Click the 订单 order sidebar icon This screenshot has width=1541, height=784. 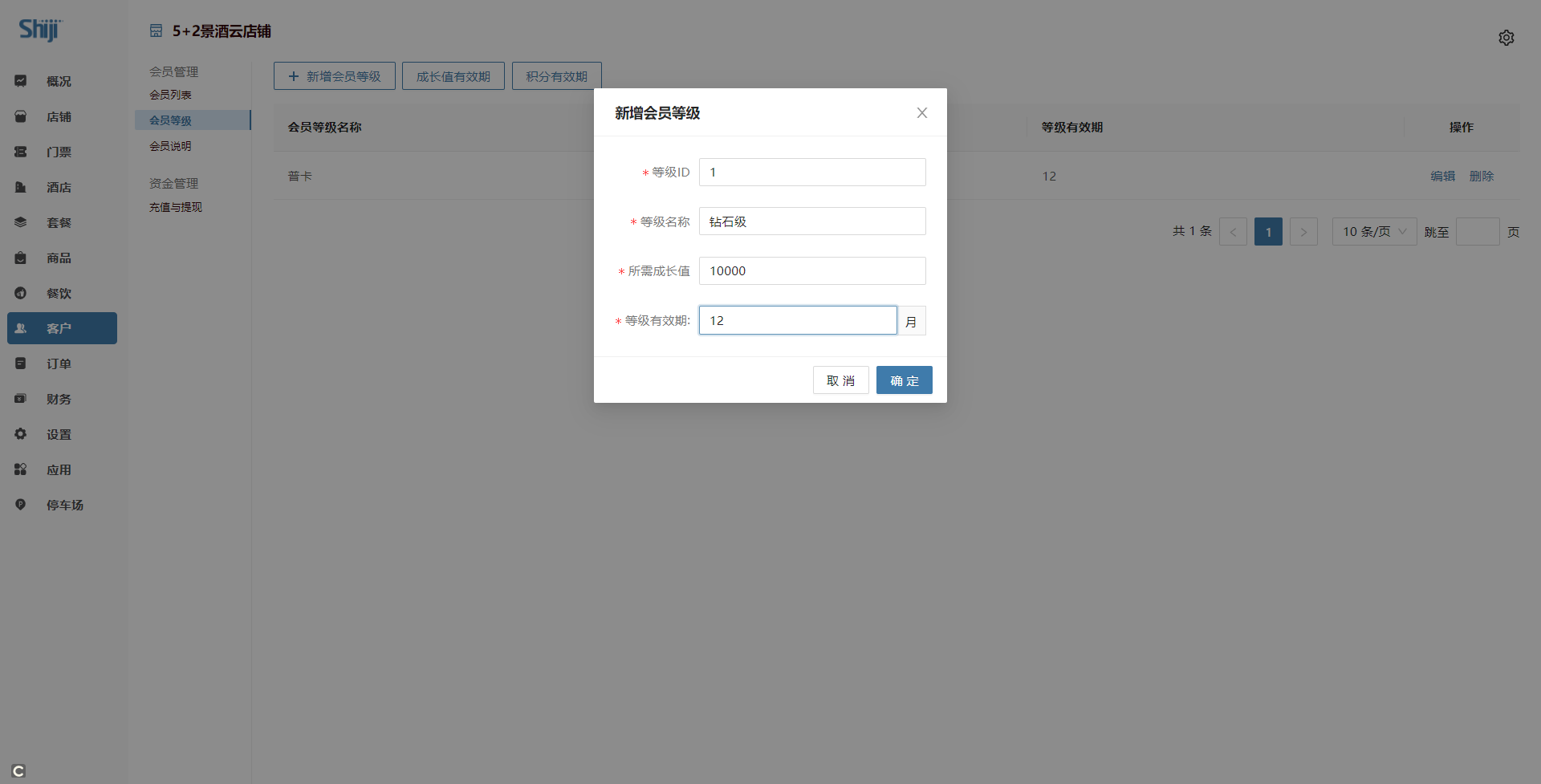click(x=21, y=364)
